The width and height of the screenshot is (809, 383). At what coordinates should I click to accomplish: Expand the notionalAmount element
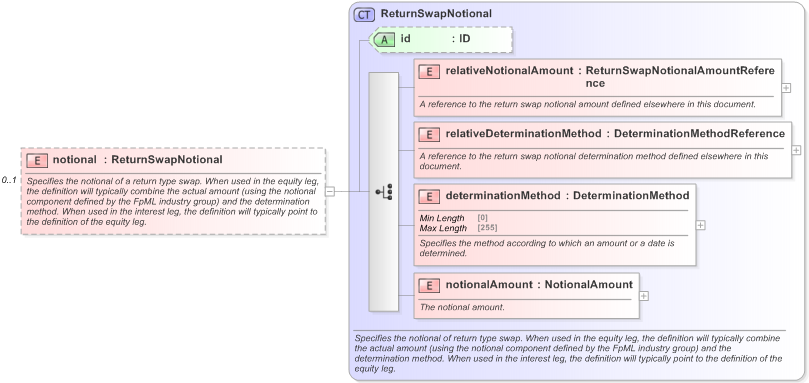point(644,296)
